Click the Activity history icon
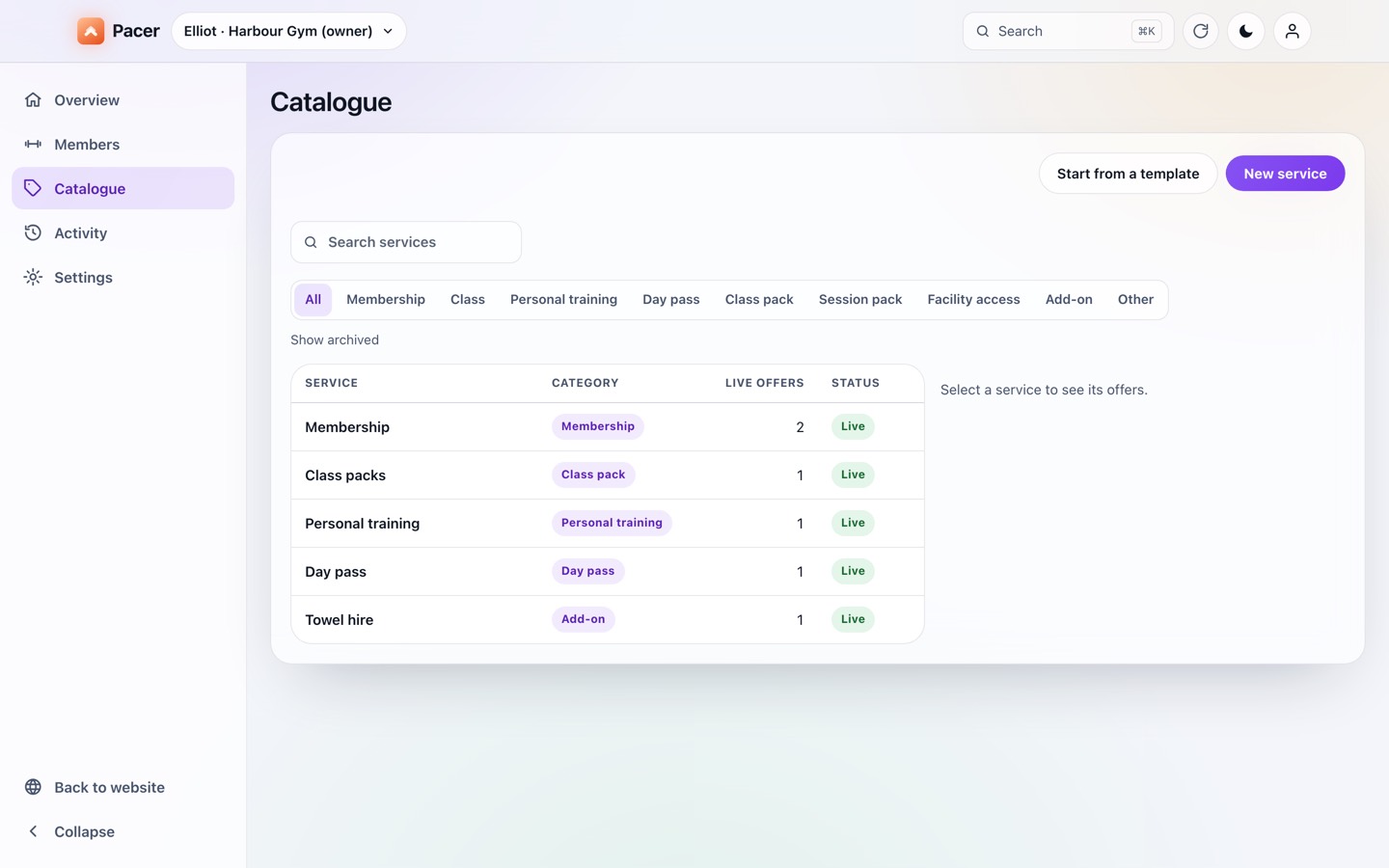Viewport: 1389px width, 868px height. (33, 232)
